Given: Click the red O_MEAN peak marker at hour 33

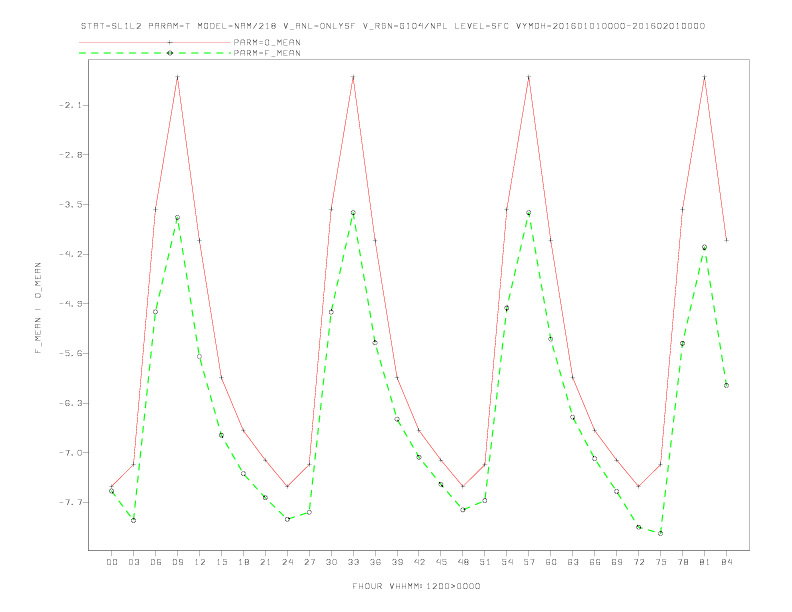Looking at the screenshot, I should coord(353,77).
